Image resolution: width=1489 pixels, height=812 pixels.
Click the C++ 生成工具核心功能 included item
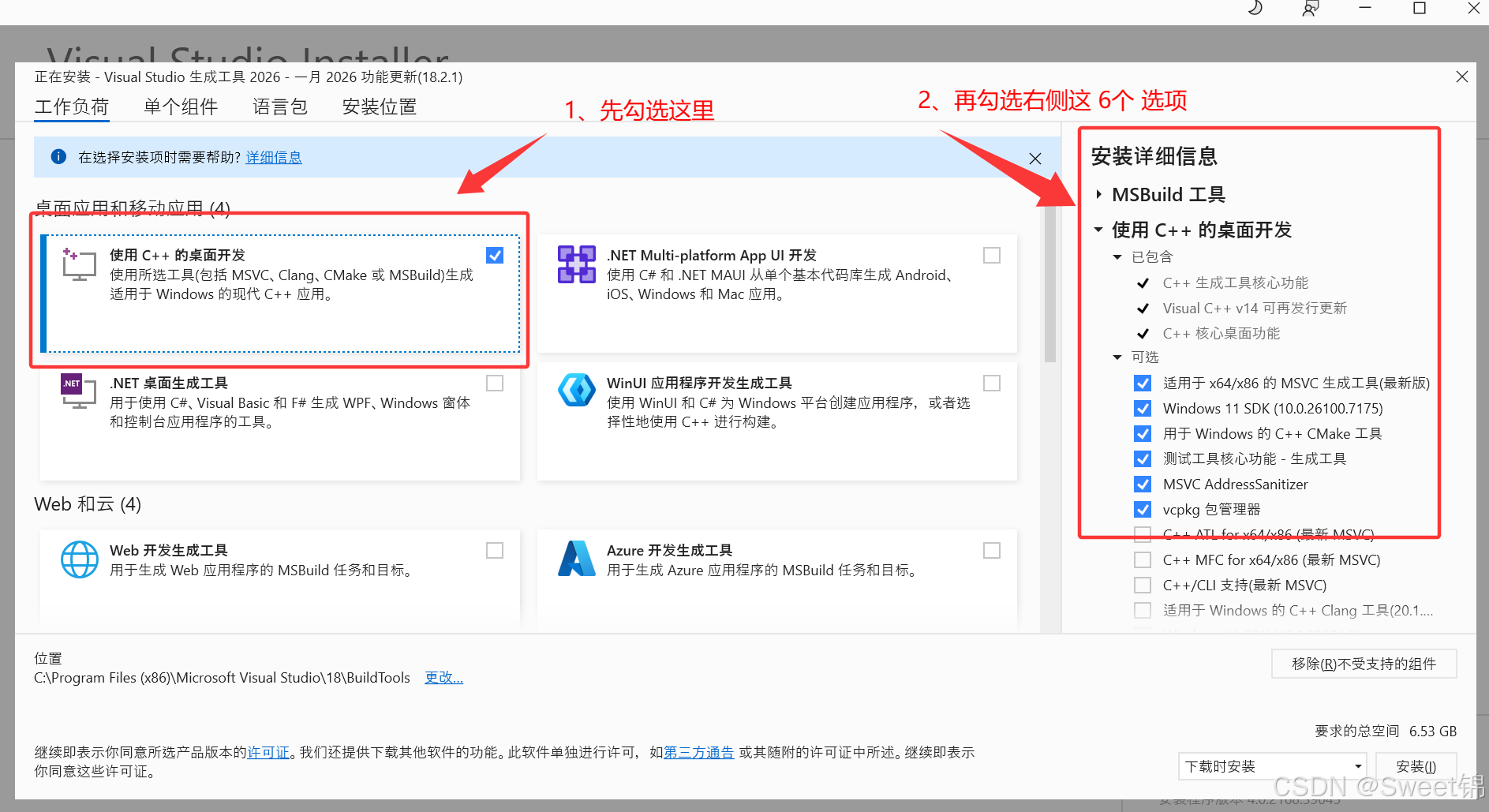1236,283
